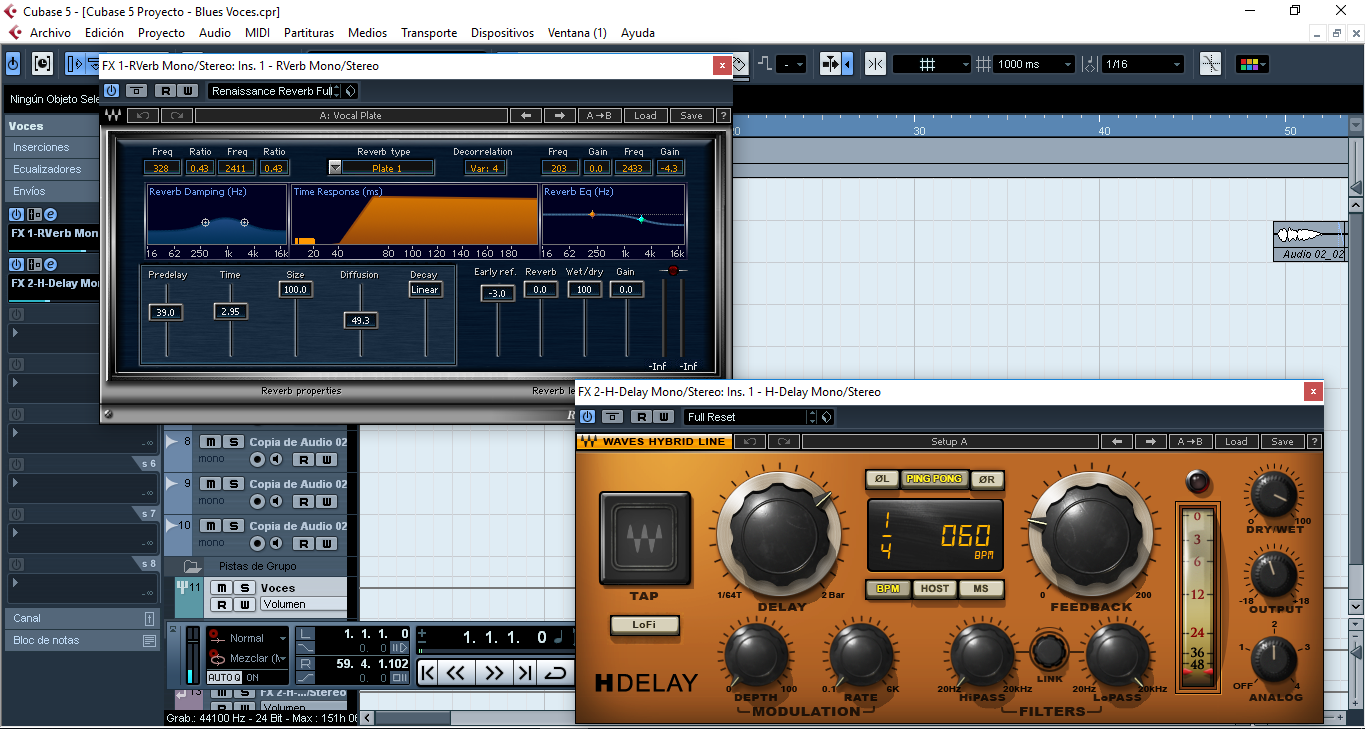Image resolution: width=1365 pixels, height=729 pixels.
Task: Click Go to Next Marker transport button
Action: pos(524,673)
